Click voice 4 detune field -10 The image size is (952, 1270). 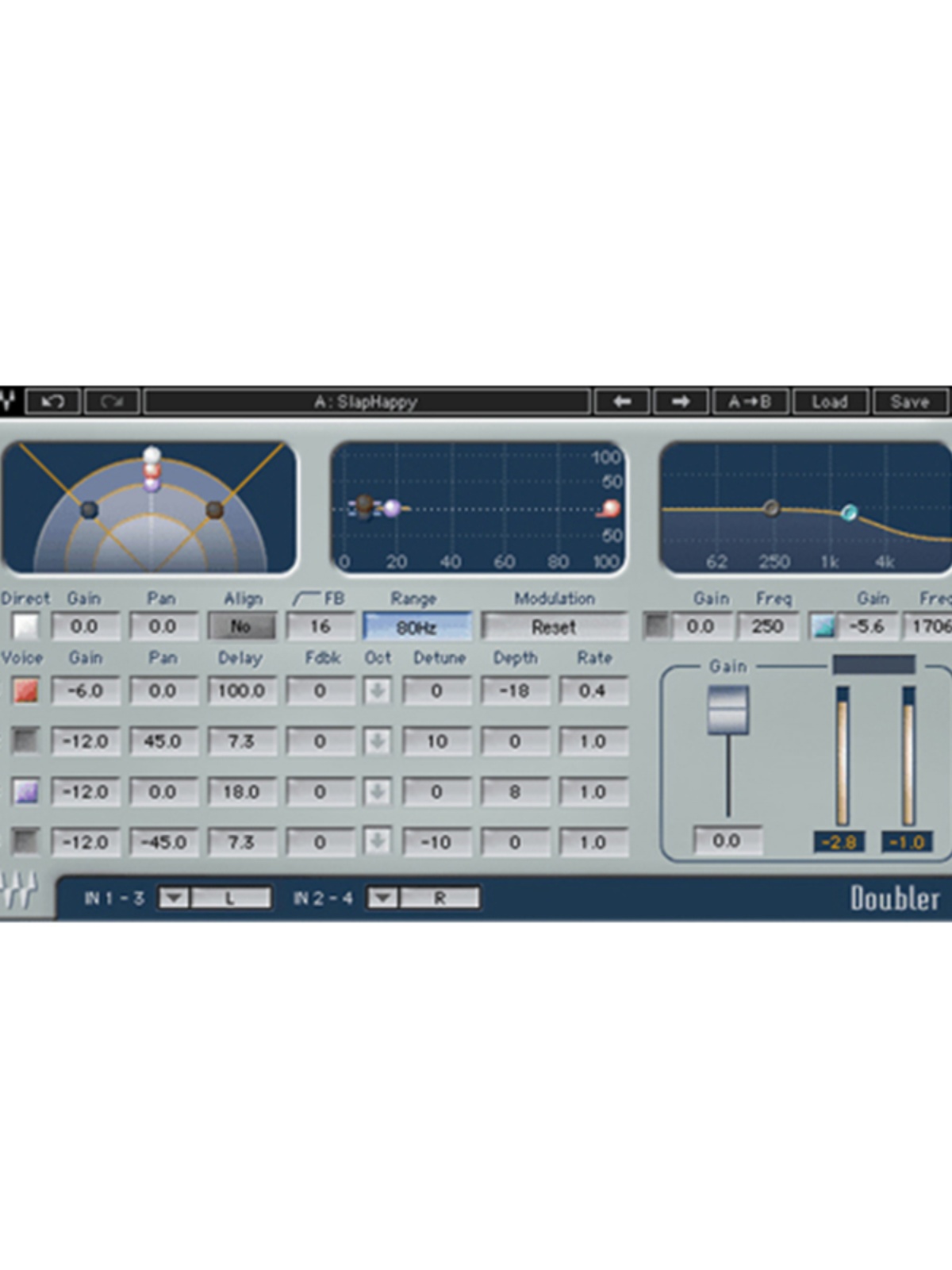[x=437, y=842]
